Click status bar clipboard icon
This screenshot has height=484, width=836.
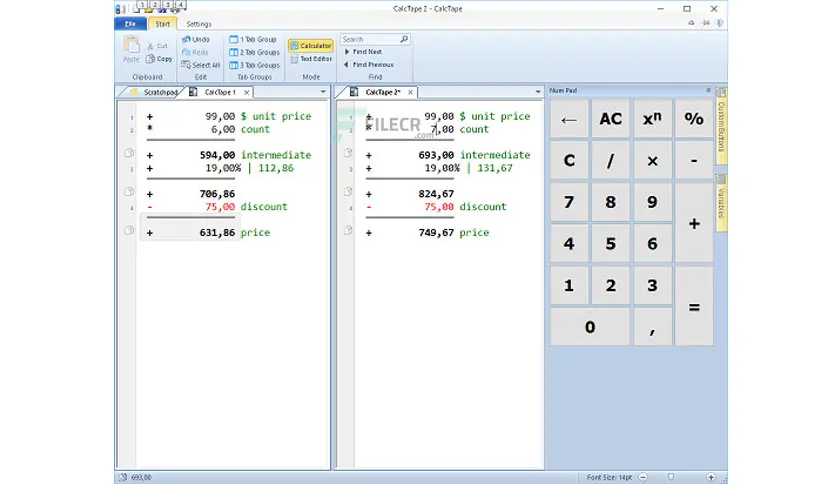123,477
